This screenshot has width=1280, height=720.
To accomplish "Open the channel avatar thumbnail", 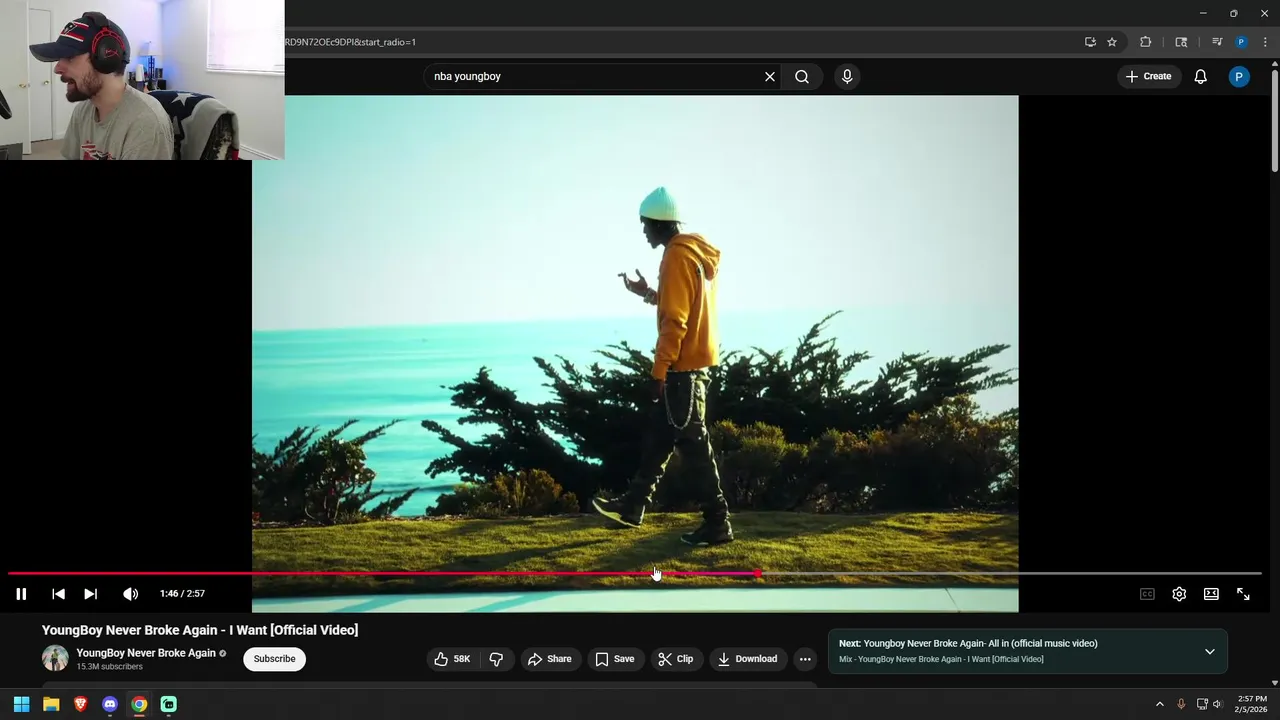I will [x=55, y=658].
